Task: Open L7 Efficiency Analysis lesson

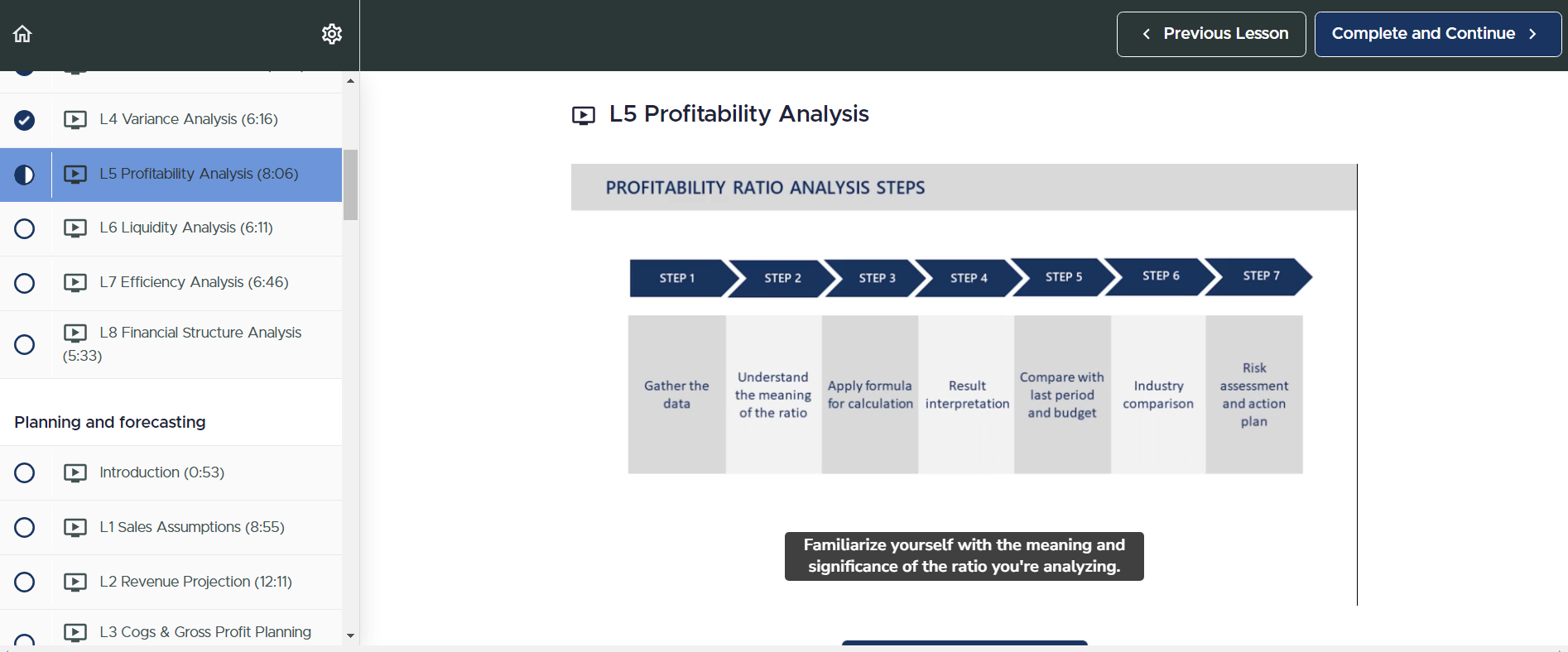Action: pyautogui.click(x=194, y=282)
